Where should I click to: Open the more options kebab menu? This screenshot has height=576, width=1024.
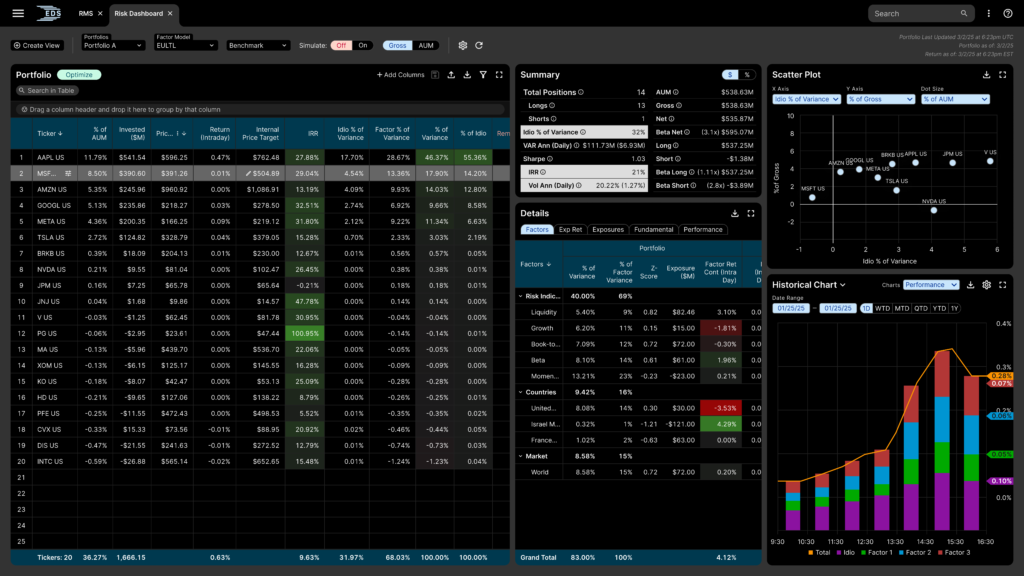989,13
